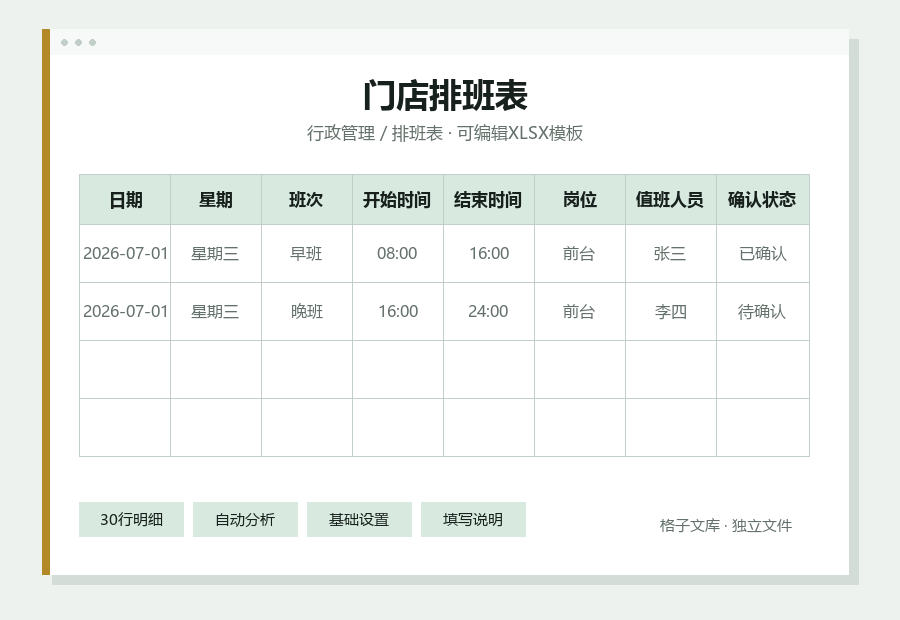Select the 16:00 start time in 晚班 row
This screenshot has height=620, width=900.
point(398,311)
